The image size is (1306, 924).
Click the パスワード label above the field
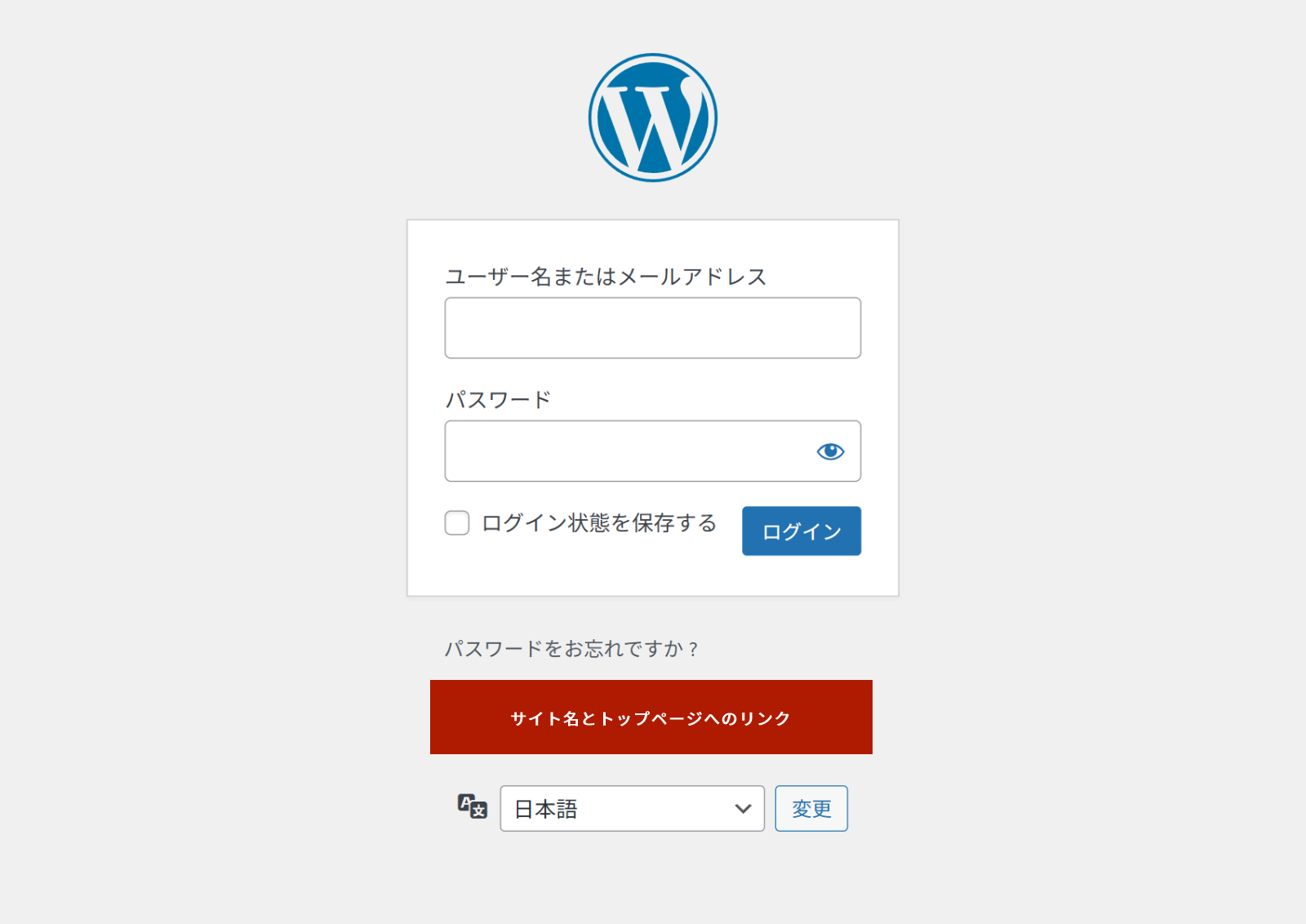(498, 400)
